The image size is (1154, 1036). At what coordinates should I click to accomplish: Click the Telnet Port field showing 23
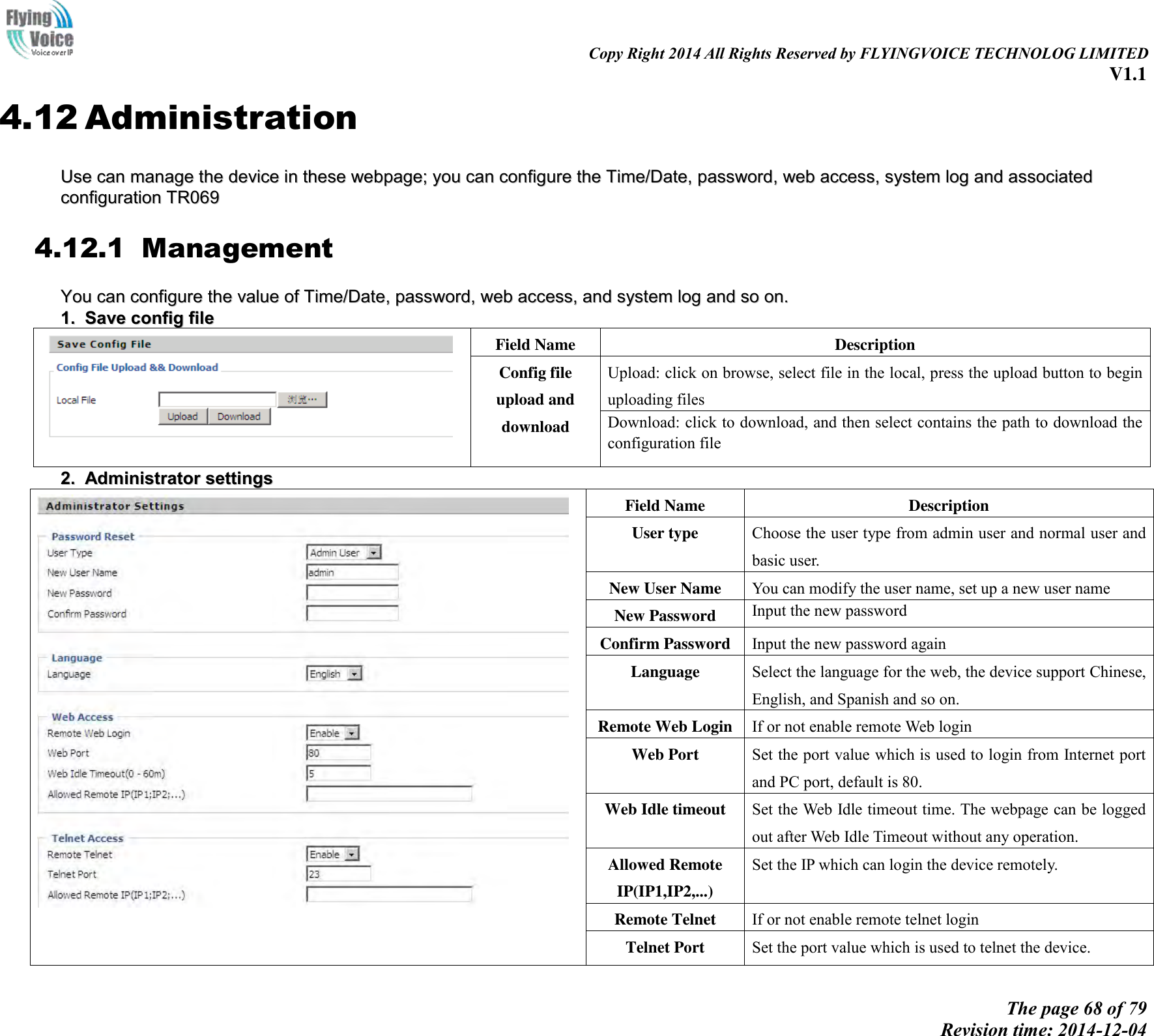(x=339, y=874)
